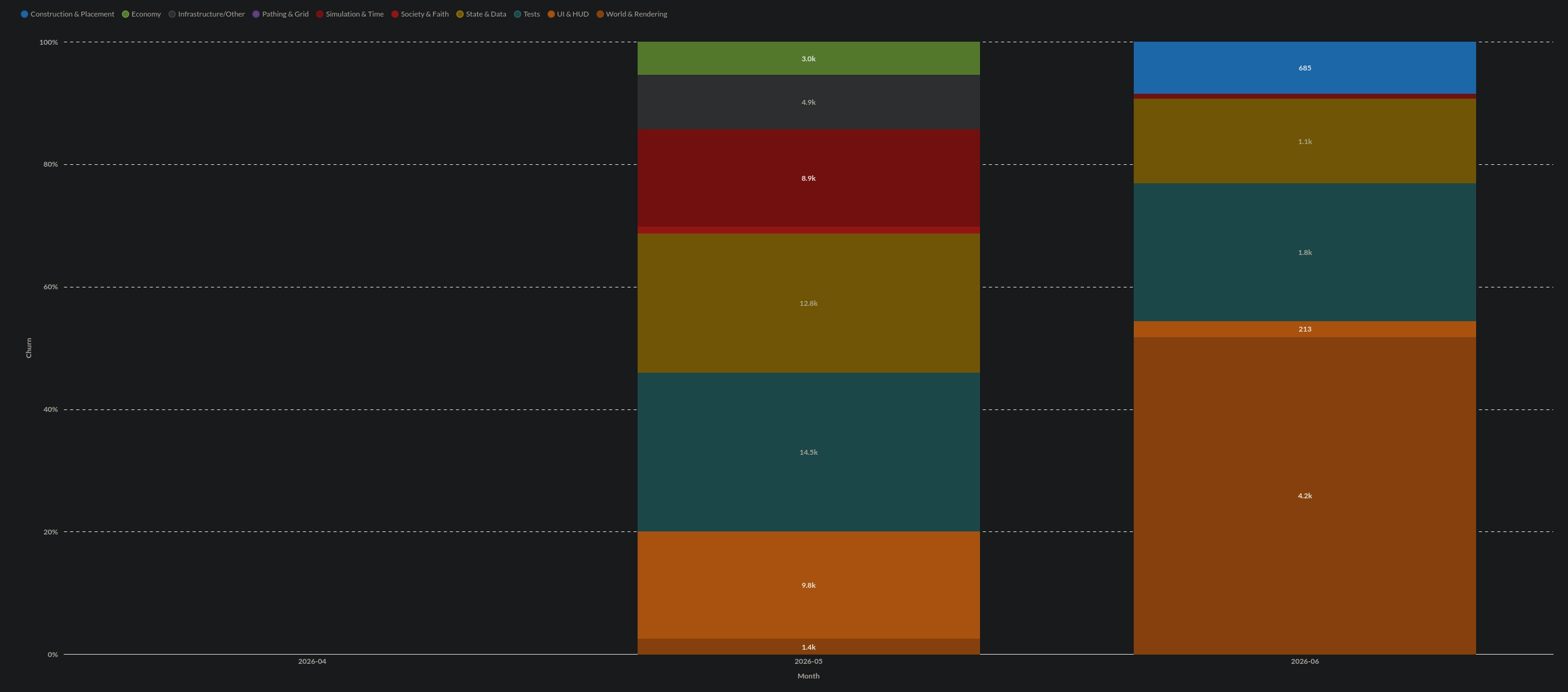This screenshot has height=692, width=1568.
Task: Click the 60% y-axis tick label
Action: [50, 287]
